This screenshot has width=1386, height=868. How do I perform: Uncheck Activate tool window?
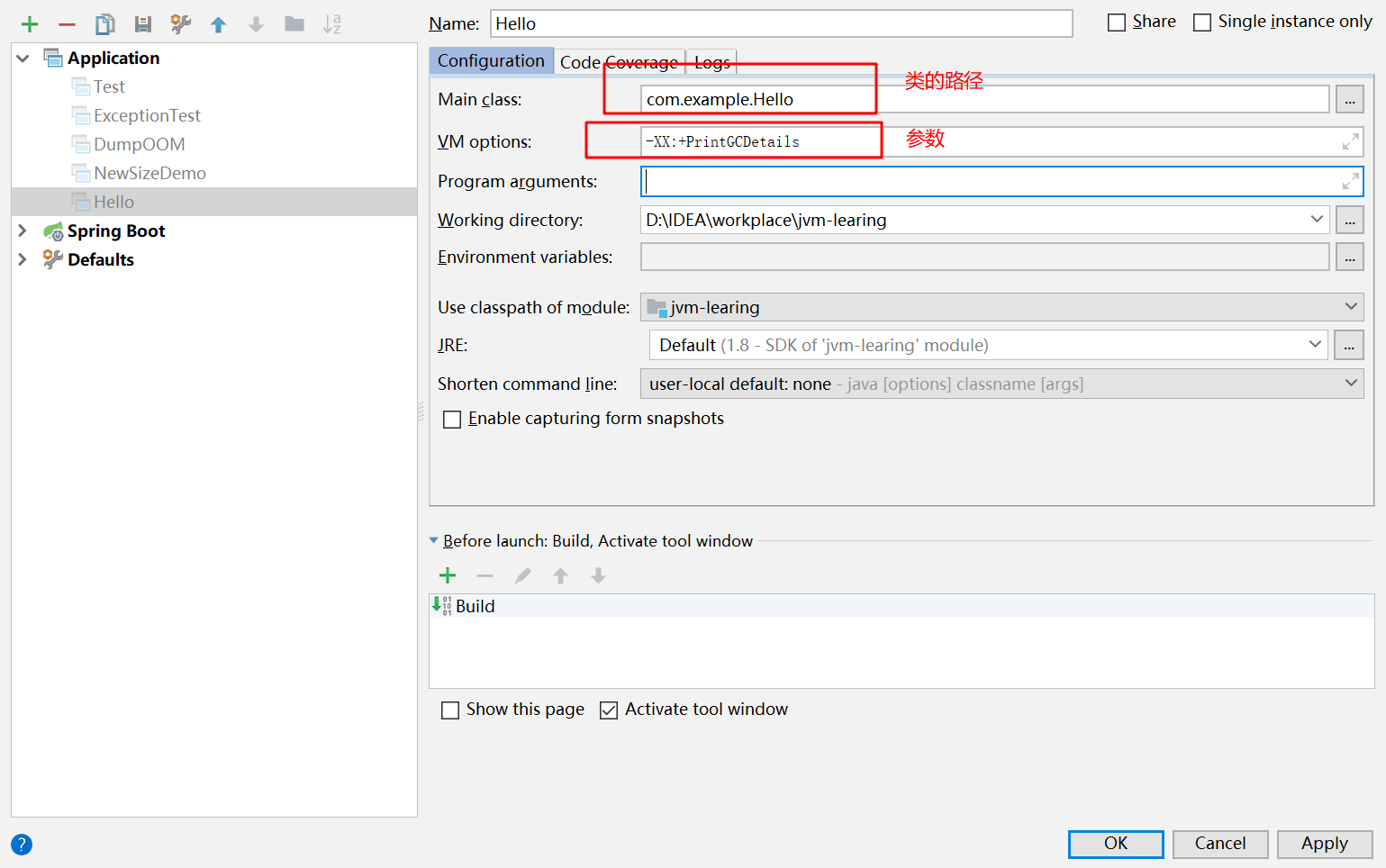[x=609, y=710]
